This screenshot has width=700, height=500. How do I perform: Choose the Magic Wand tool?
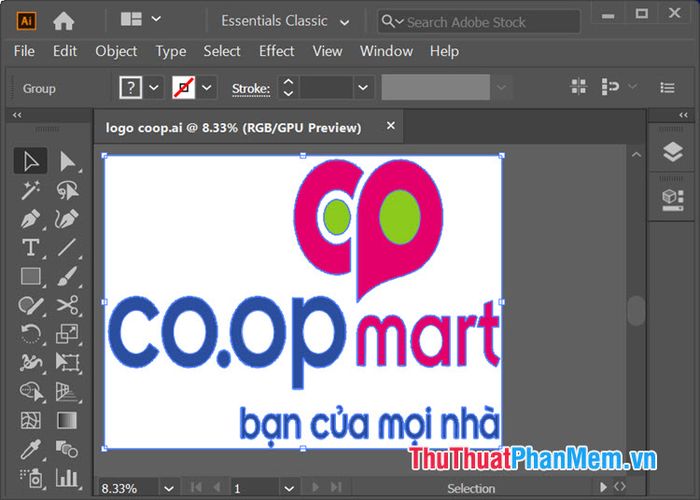point(30,191)
